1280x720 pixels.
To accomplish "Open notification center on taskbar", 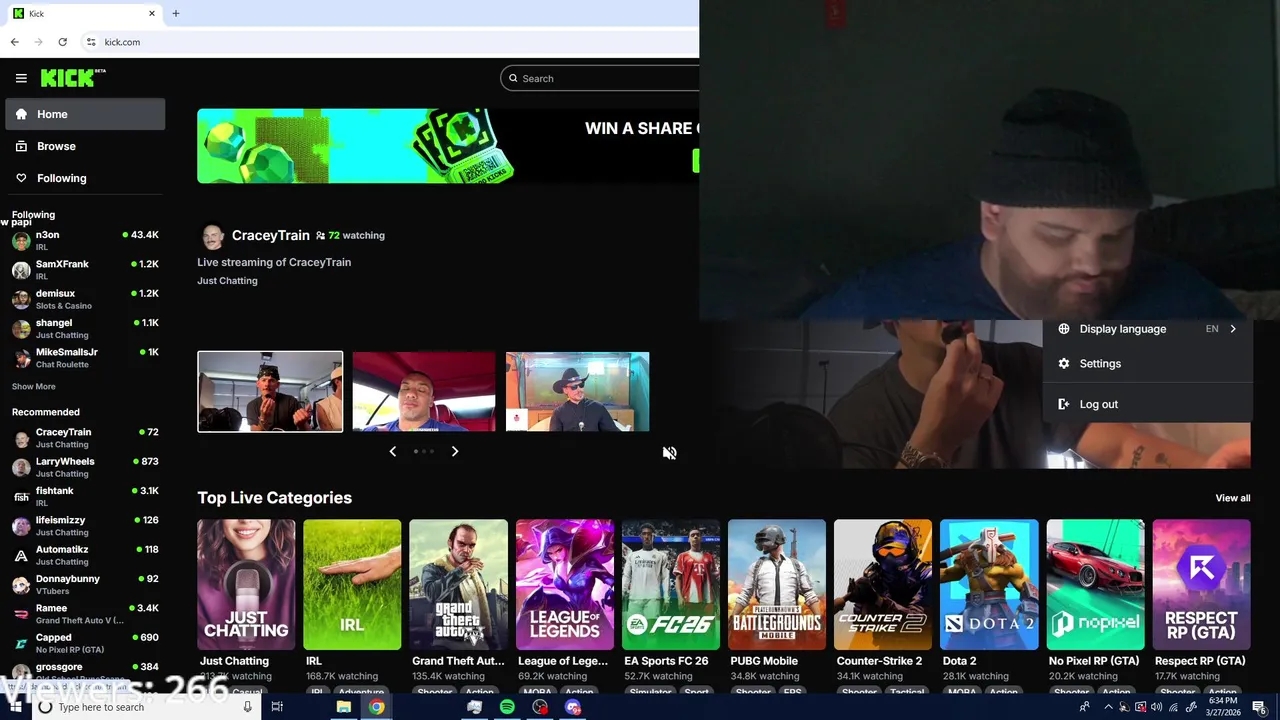I will point(1259,707).
